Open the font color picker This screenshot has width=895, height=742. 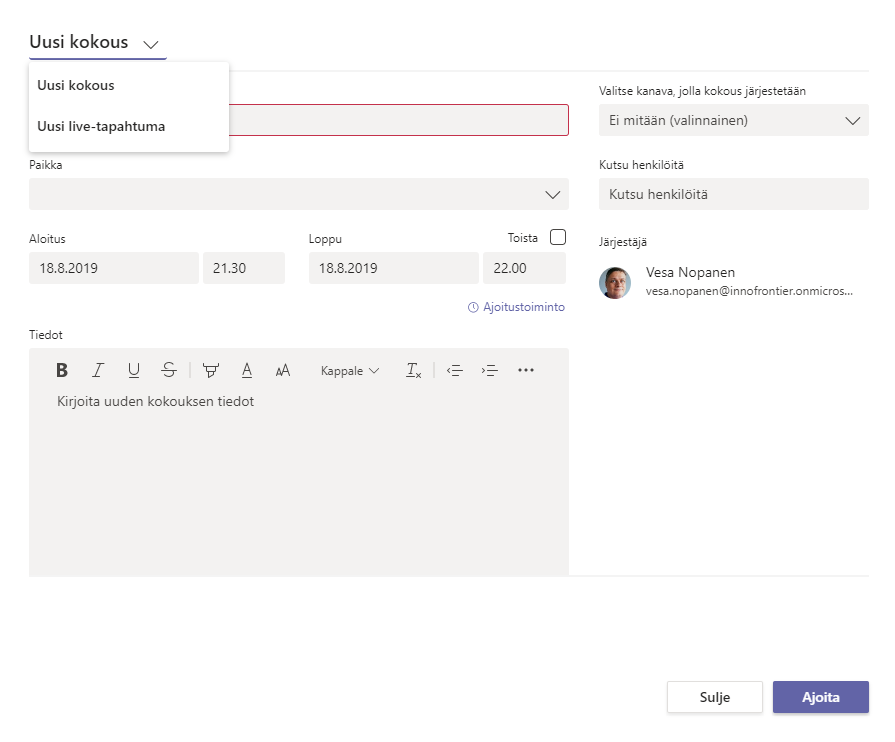[247, 370]
